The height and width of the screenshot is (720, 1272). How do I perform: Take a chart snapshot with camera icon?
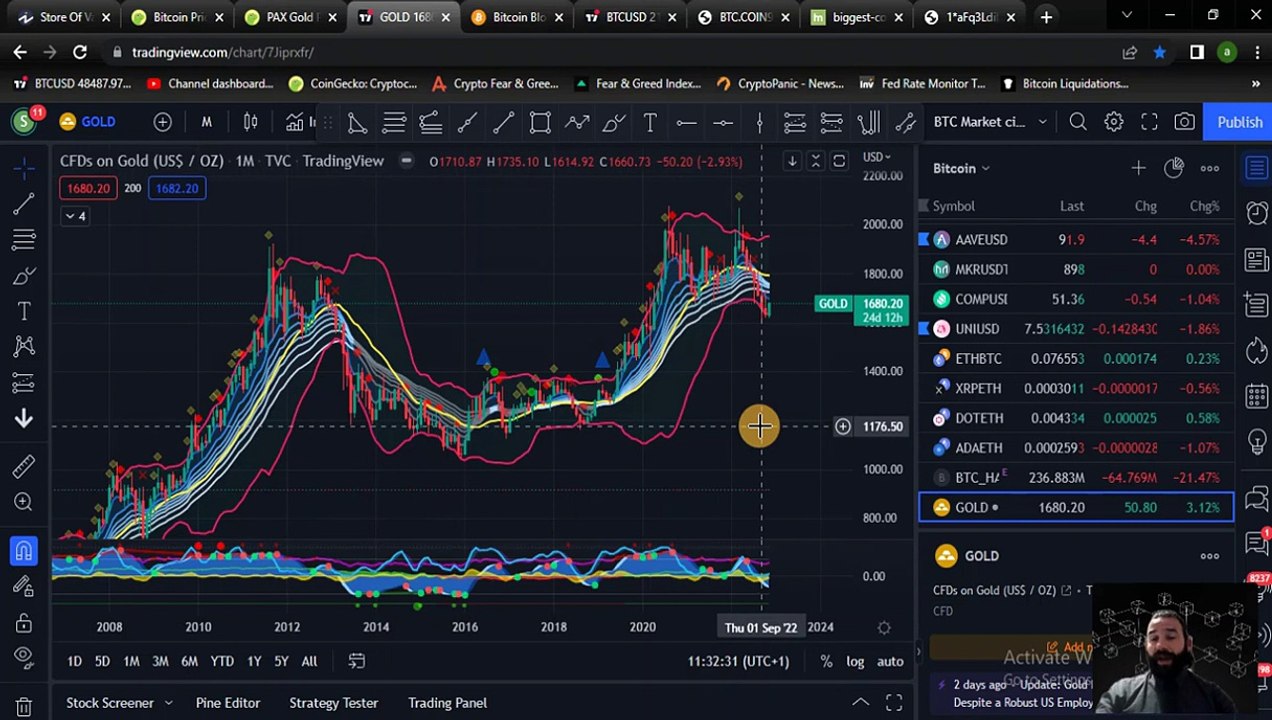(x=1184, y=122)
